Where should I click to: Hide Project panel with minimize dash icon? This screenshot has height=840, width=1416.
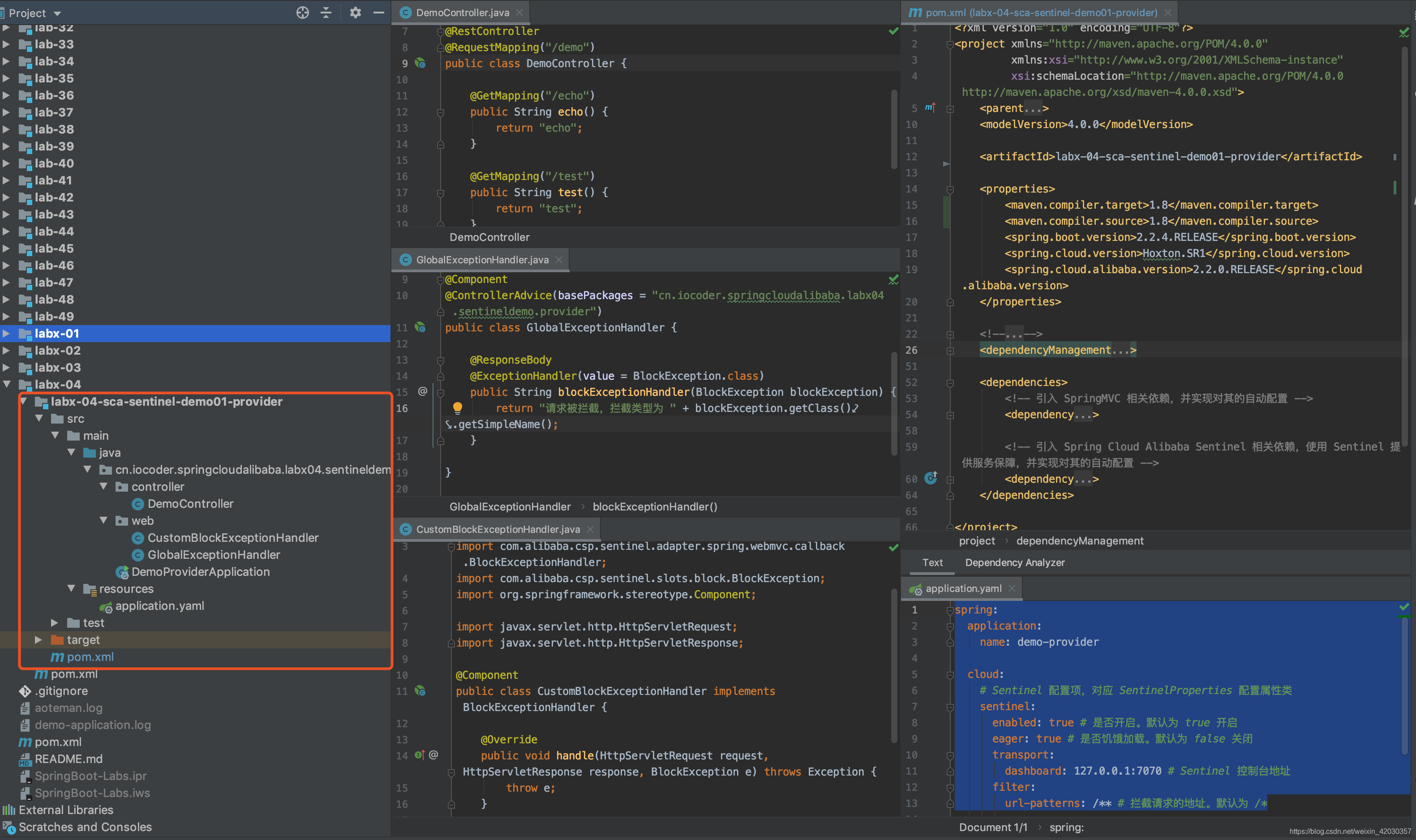[x=378, y=13]
